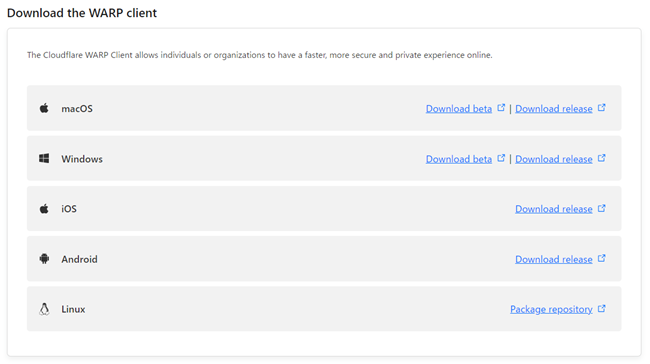
Task: Click the Apple logo icon beside iOS
Action: (x=44, y=209)
